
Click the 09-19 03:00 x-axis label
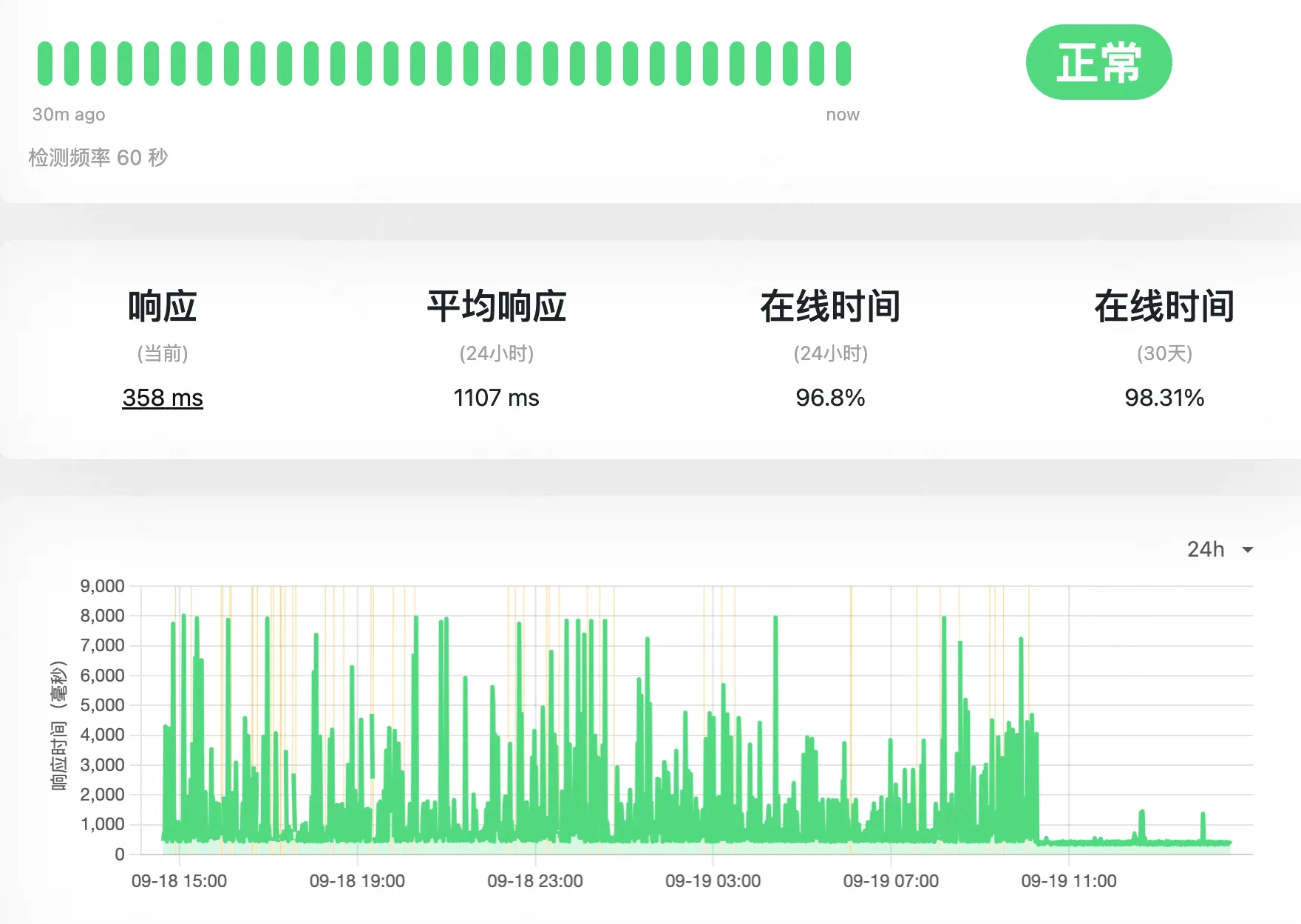pyautogui.click(x=713, y=881)
